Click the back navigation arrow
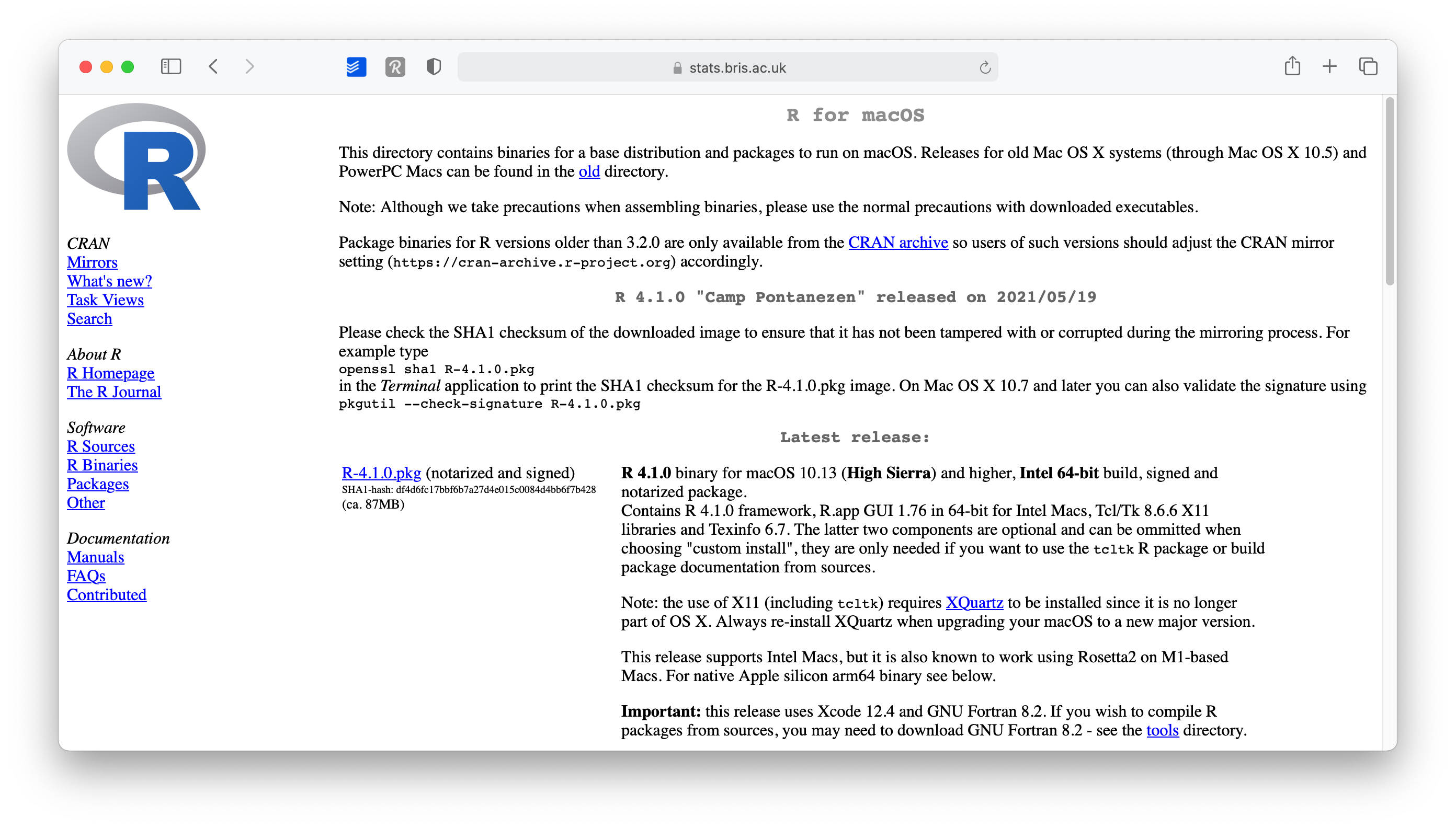 [213, 66]
